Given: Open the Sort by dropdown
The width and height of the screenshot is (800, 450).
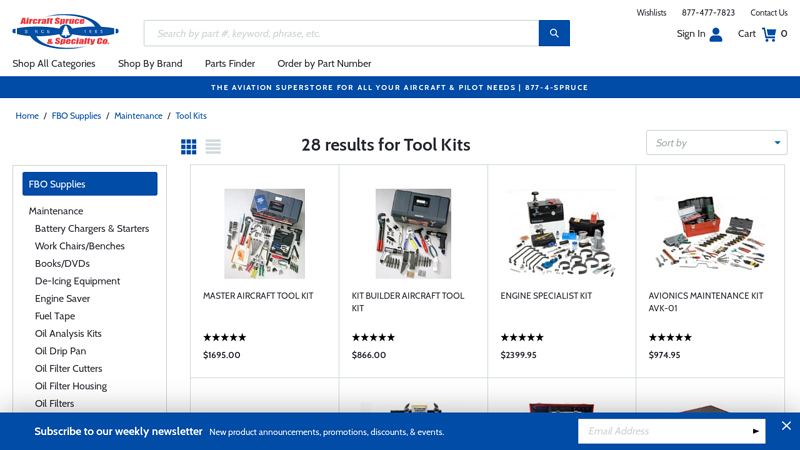Looking at the screenshot, I should (716, 142).
